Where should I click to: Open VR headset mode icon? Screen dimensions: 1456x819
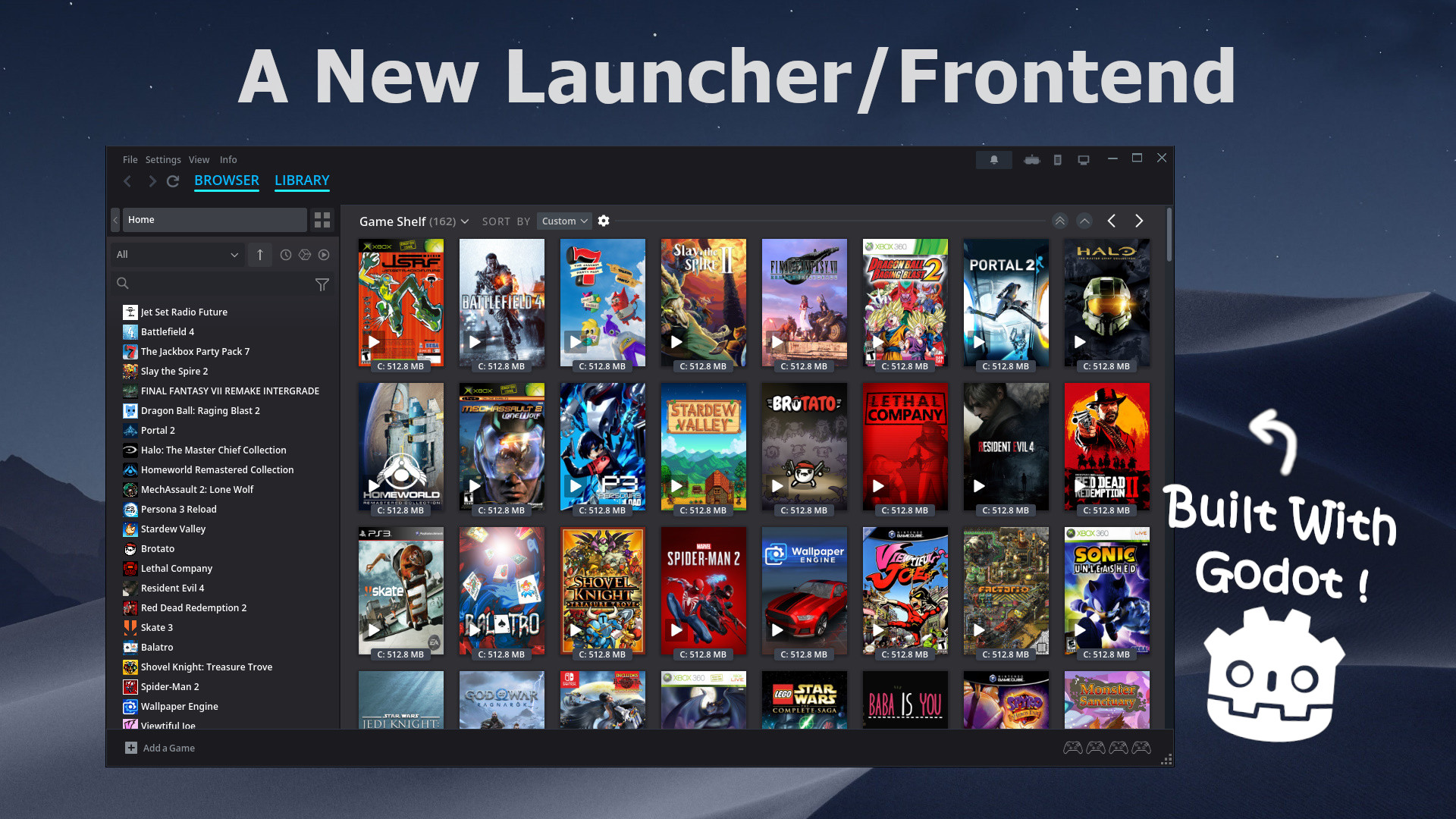(1031, 160)
